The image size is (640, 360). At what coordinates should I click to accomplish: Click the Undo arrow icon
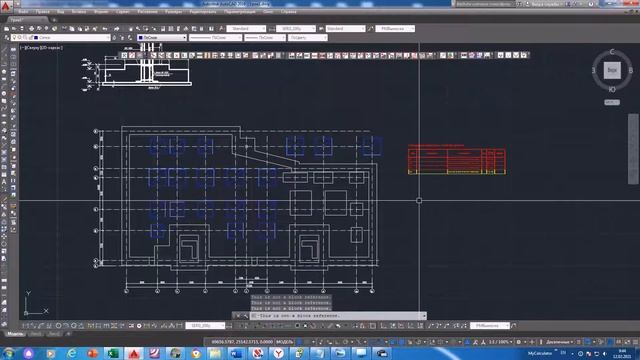click(x=105, y=29)
